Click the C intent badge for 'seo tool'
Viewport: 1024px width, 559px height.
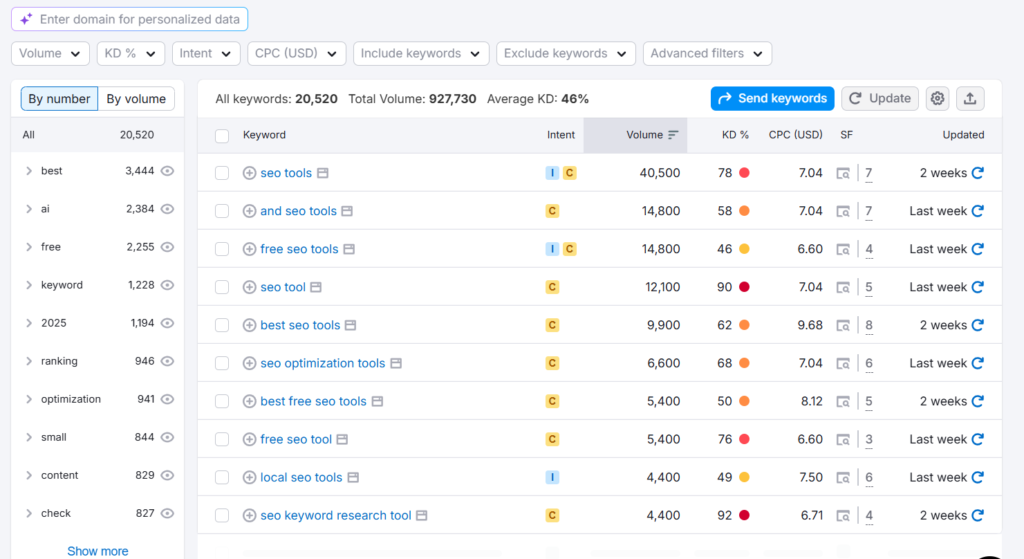(552, 287)
